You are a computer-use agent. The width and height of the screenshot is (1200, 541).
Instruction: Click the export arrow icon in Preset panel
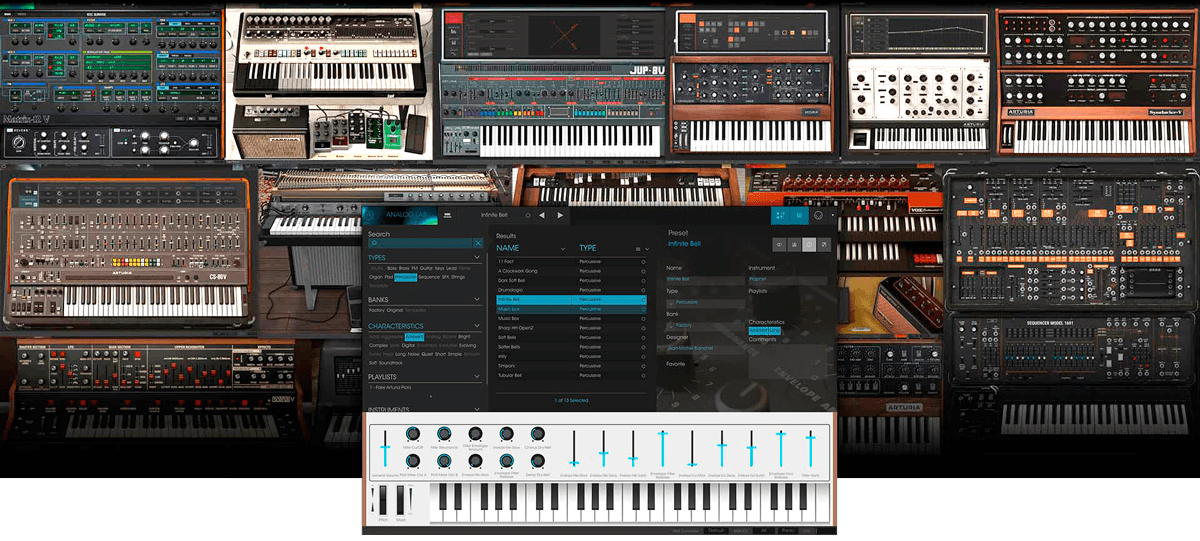tap(823, 244)
